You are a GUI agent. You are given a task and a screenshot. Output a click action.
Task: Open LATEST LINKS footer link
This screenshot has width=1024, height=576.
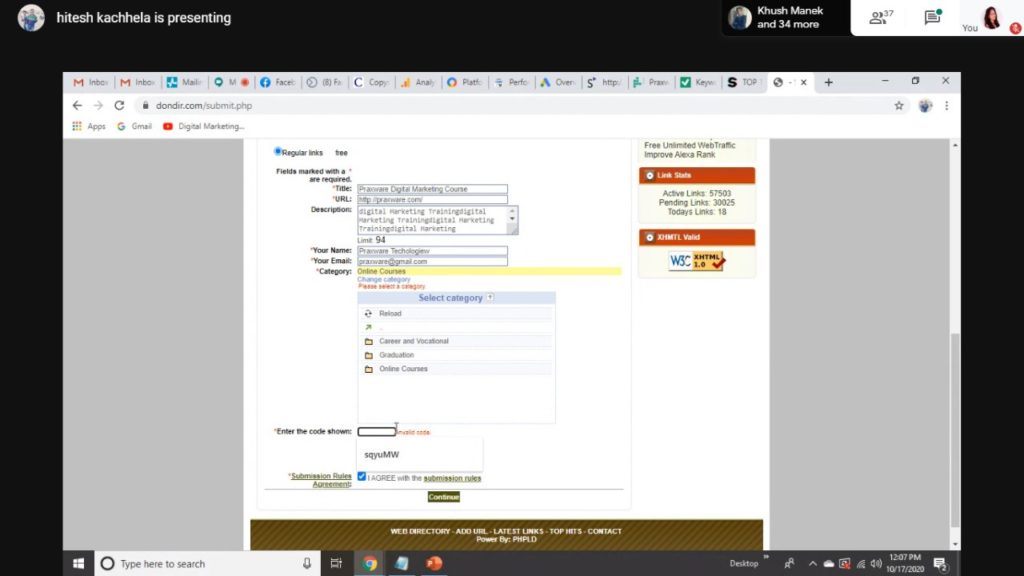518,531
